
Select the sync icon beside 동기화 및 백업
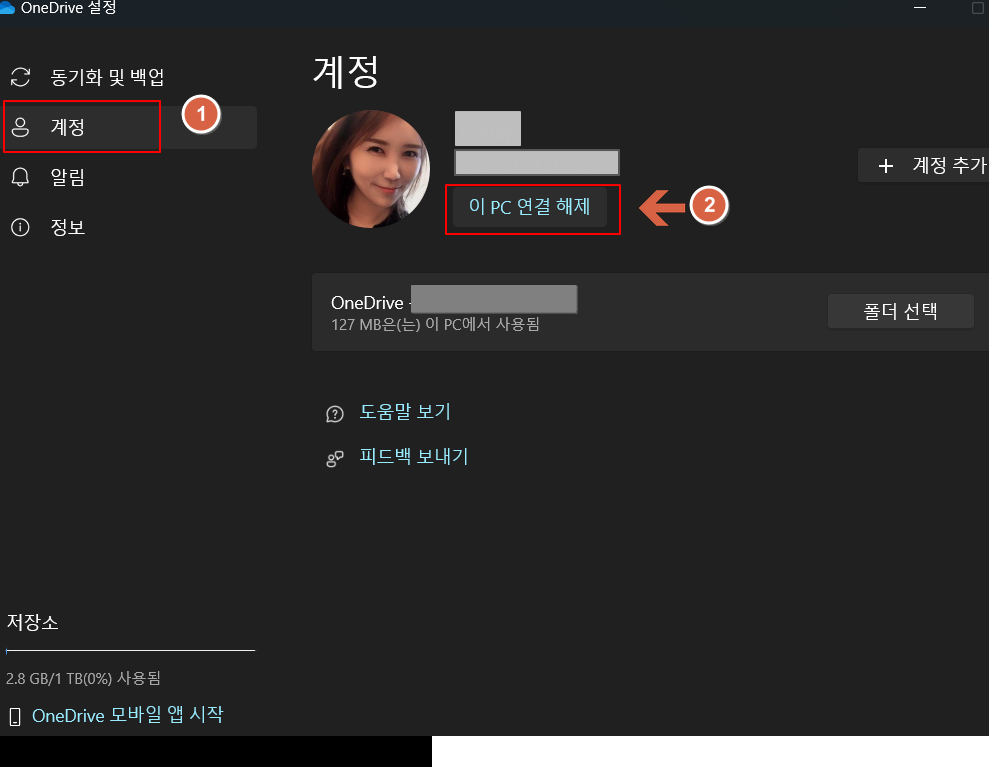click(x=21, y=76)
